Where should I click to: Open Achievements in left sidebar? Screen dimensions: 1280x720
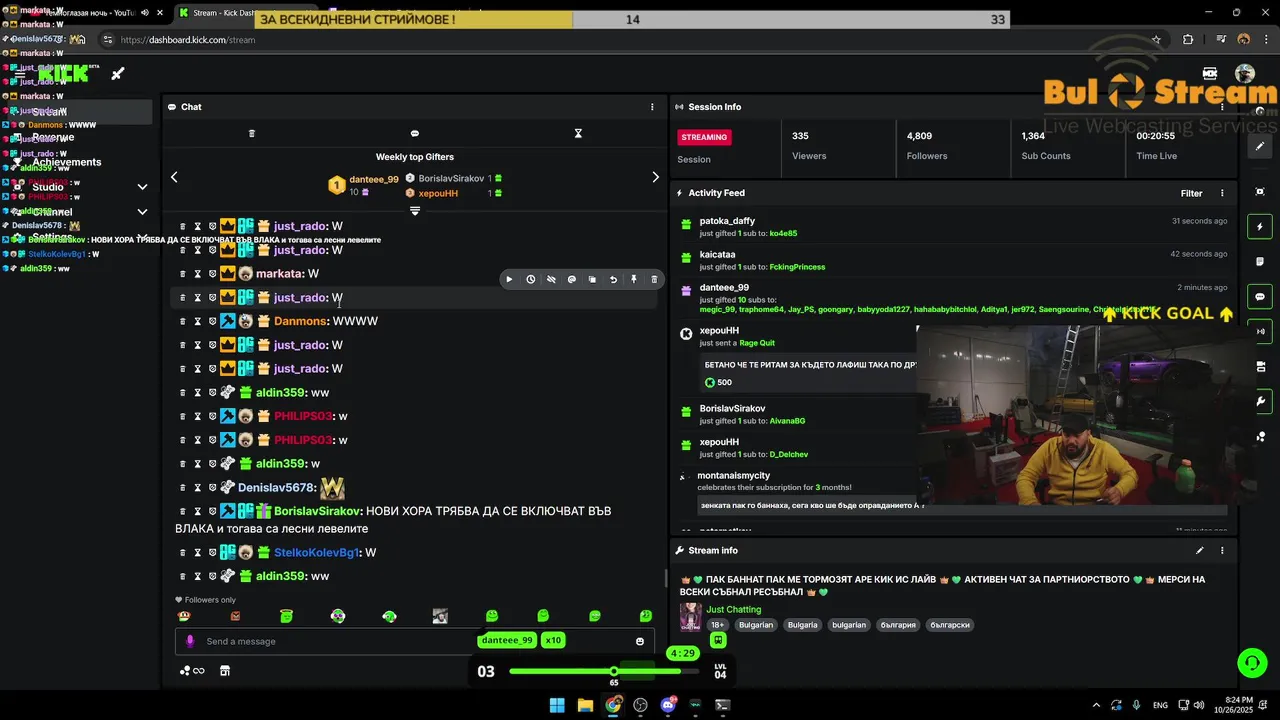(66, 162)
